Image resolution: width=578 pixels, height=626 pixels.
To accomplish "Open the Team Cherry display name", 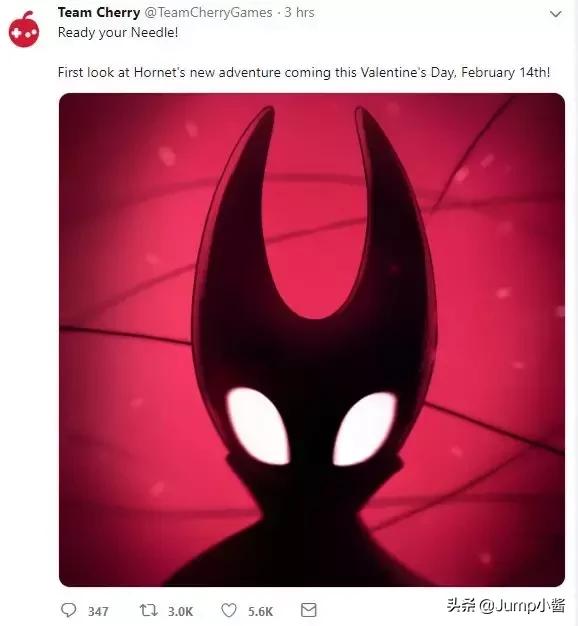I will (x=99, y=12).
